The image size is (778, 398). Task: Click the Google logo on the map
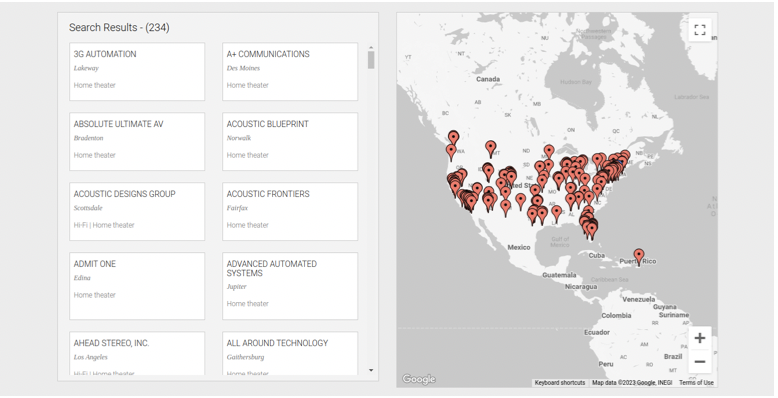(419, 379)
